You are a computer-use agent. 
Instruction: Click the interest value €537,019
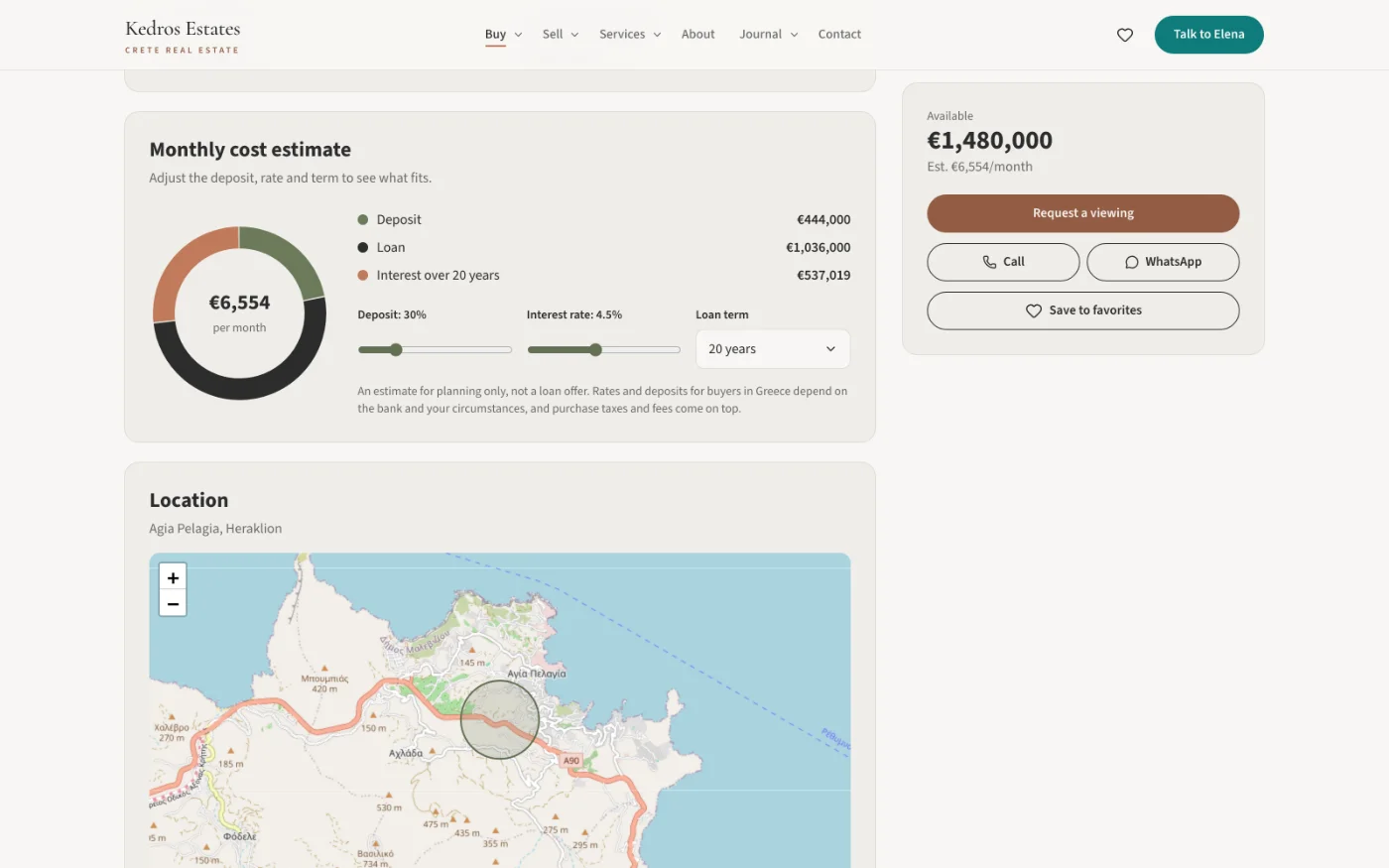coord(823,276)
